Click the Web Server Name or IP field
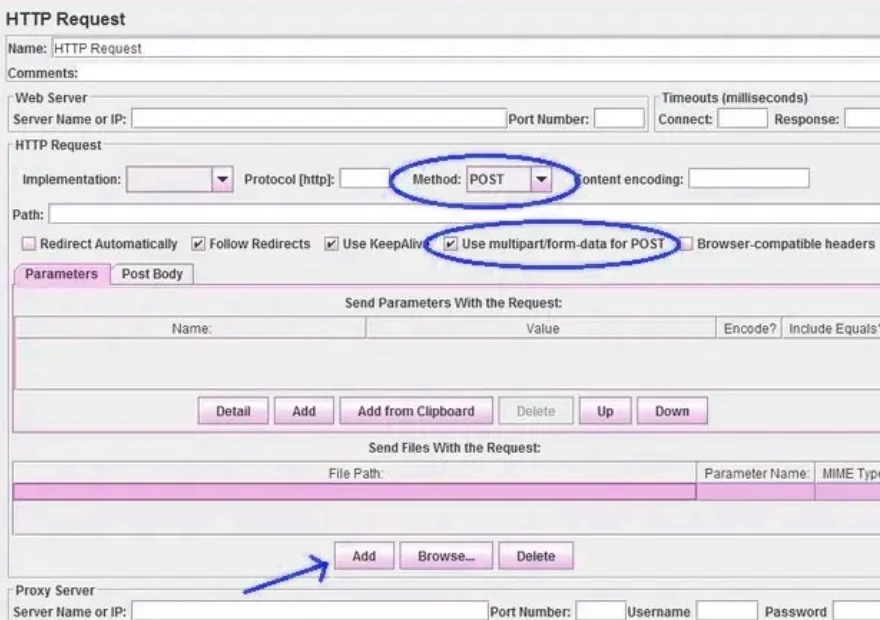Image resolution: width=880 pixels, height=620 pixels. 319,119
